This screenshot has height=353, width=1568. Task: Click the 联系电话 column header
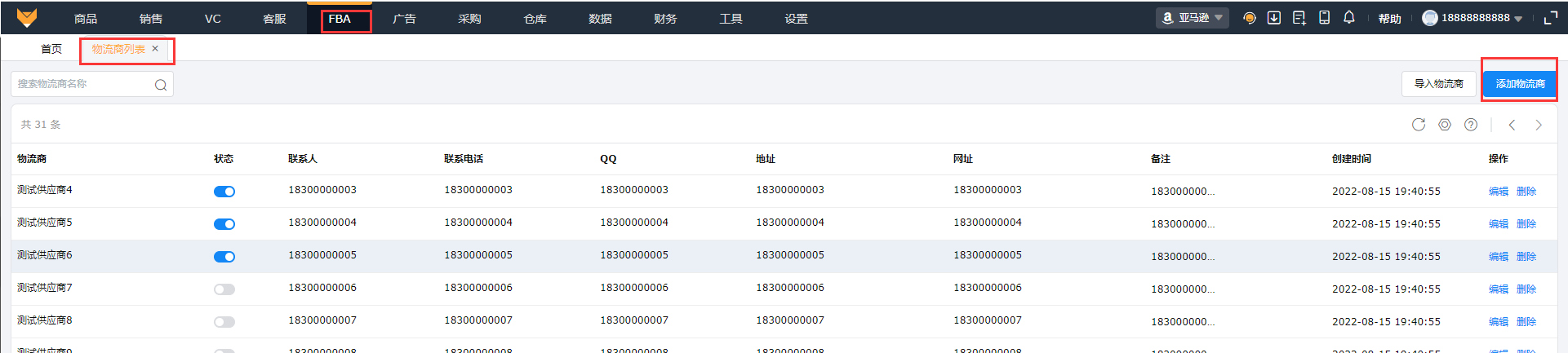tap(464, 159)
